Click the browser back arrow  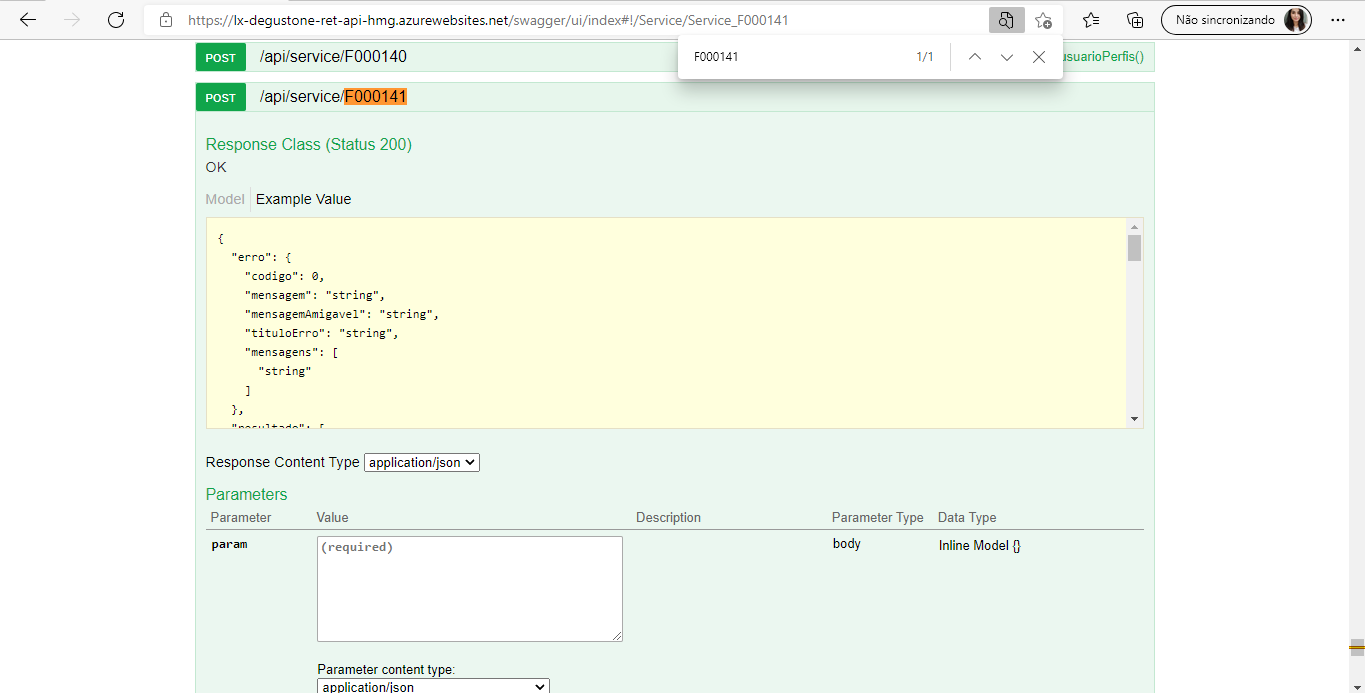tap(27, 20)
